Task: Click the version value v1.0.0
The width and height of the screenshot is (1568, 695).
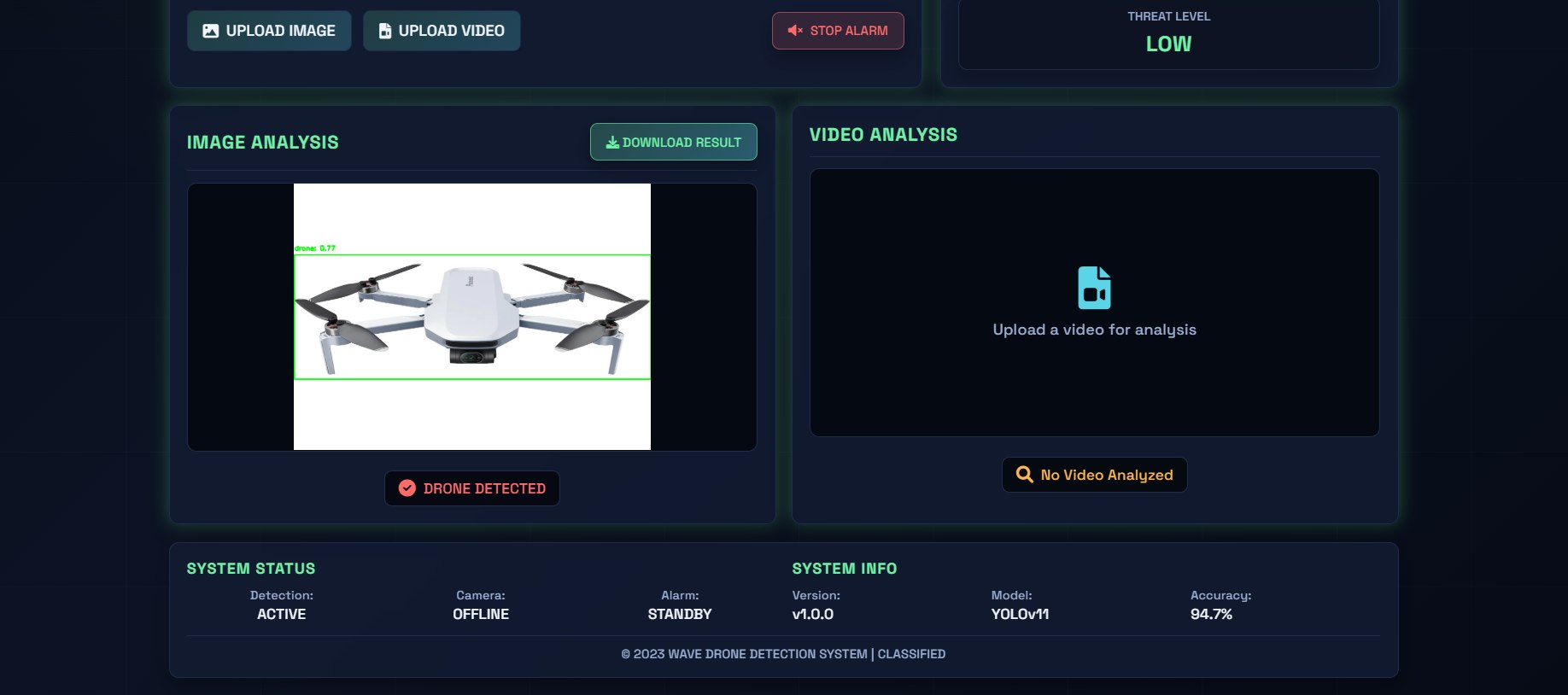Action: [813, 614]
